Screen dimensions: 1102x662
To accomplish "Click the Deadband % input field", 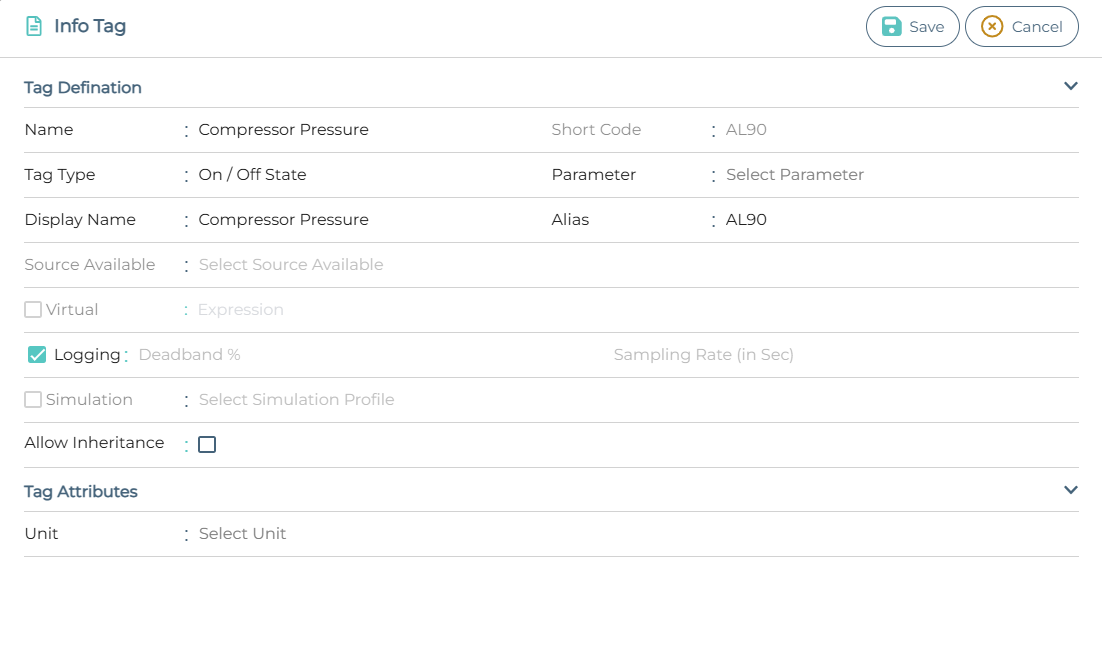I will (190, 355).
